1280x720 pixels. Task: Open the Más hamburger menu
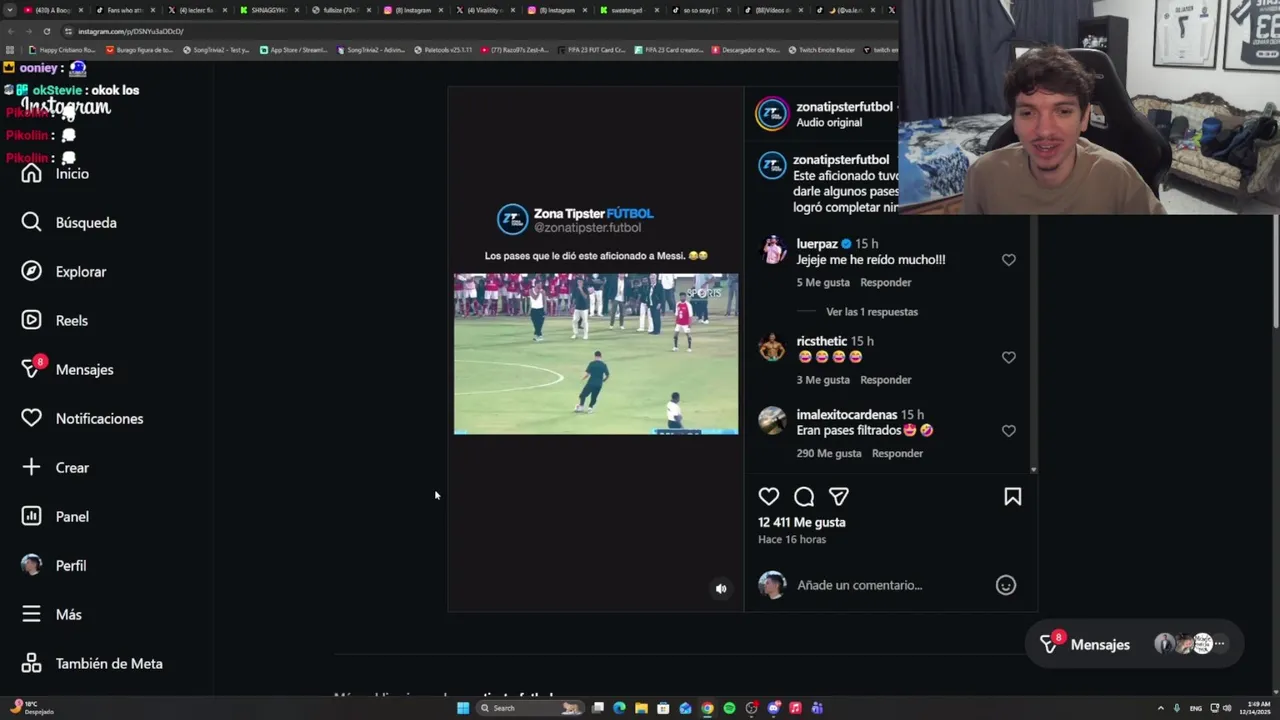52,615
